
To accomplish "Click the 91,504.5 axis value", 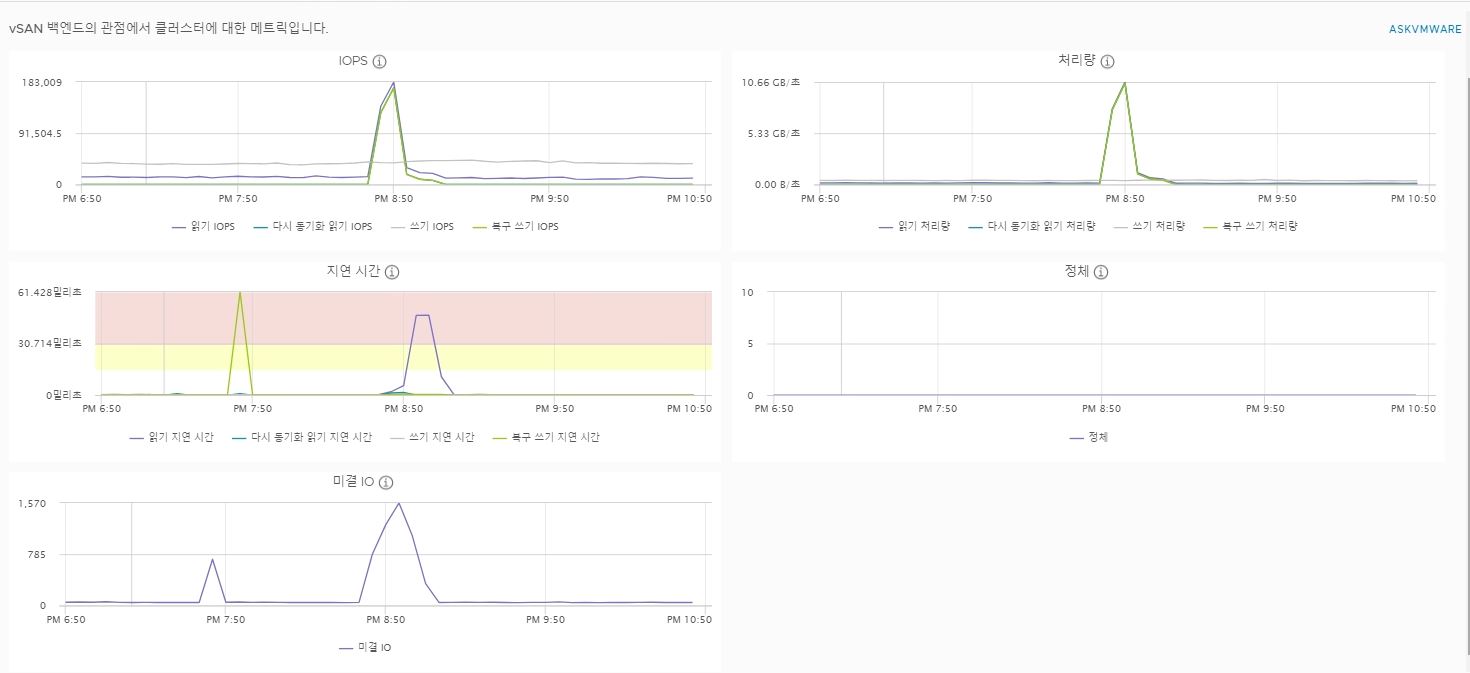I will coord(41,133).
